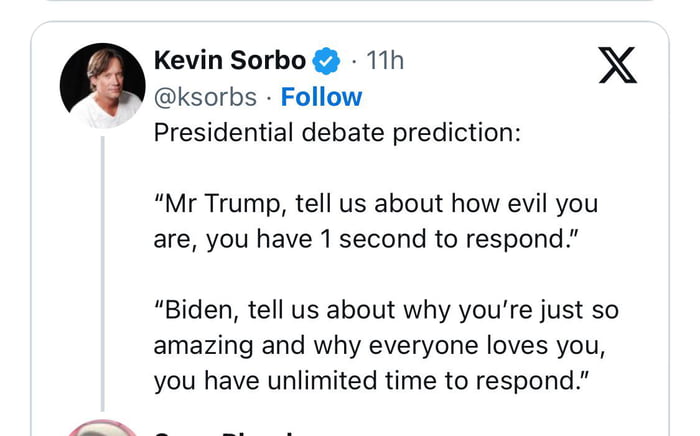Click the "you have unlimited time to respond" line
The width and height of the screenshot is (700, 436).
pyautogui.click(x=369, y=381)
